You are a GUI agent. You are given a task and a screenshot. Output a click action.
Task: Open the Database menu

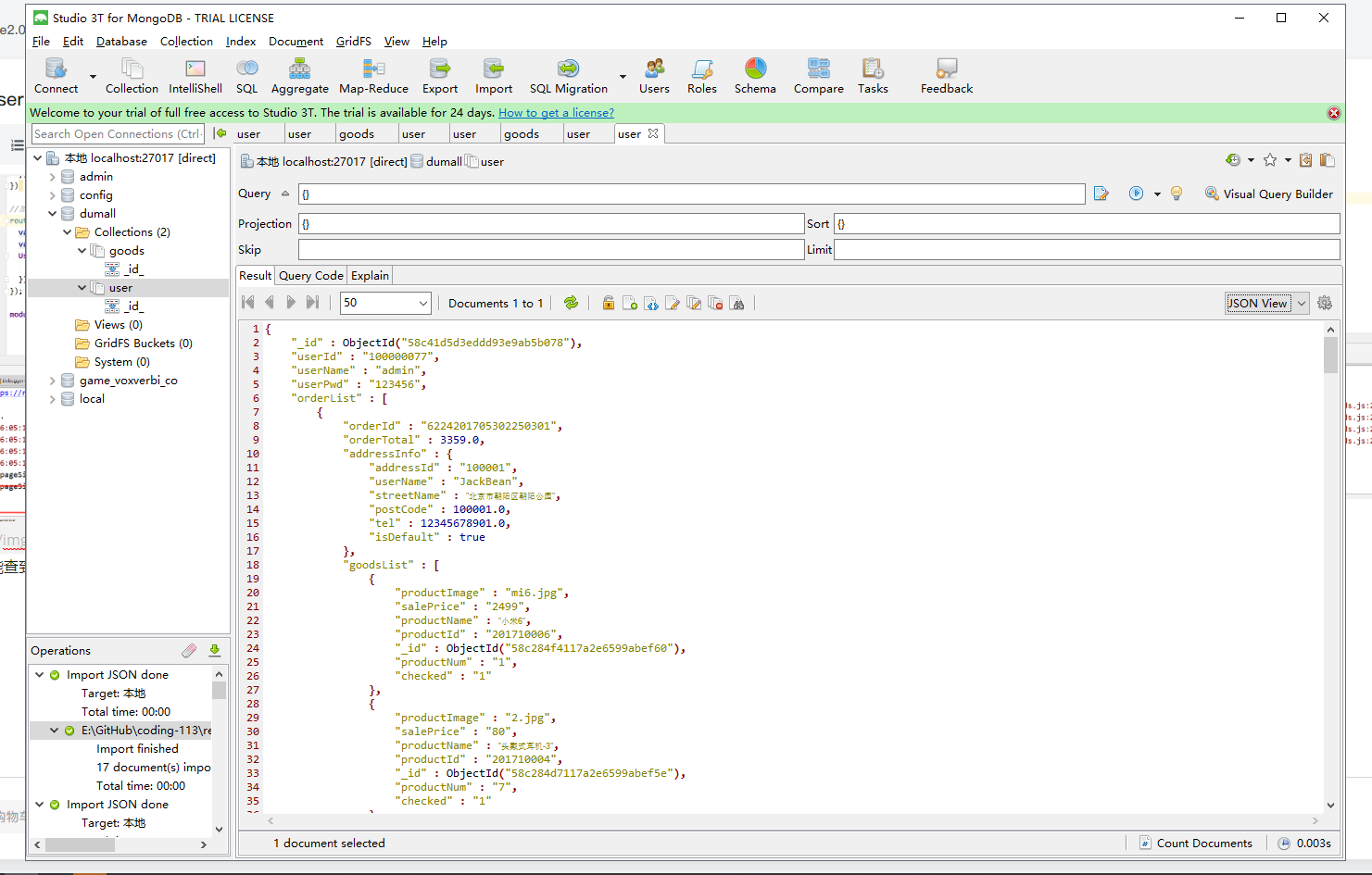[121, 42]
